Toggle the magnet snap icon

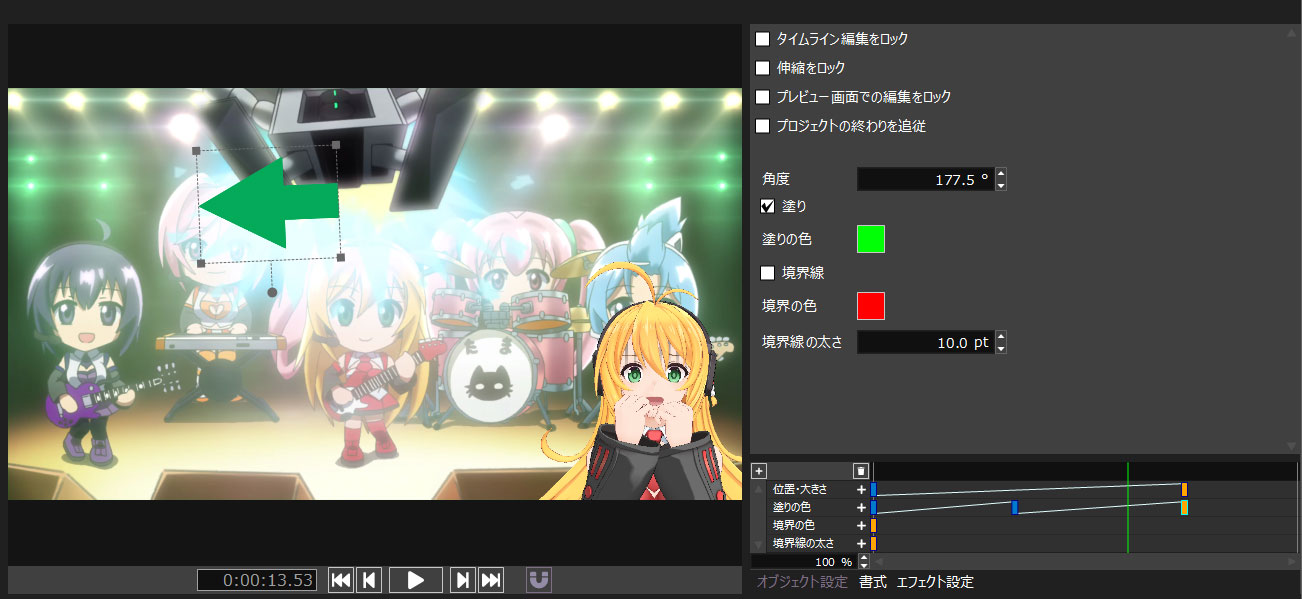pos(539,580)
